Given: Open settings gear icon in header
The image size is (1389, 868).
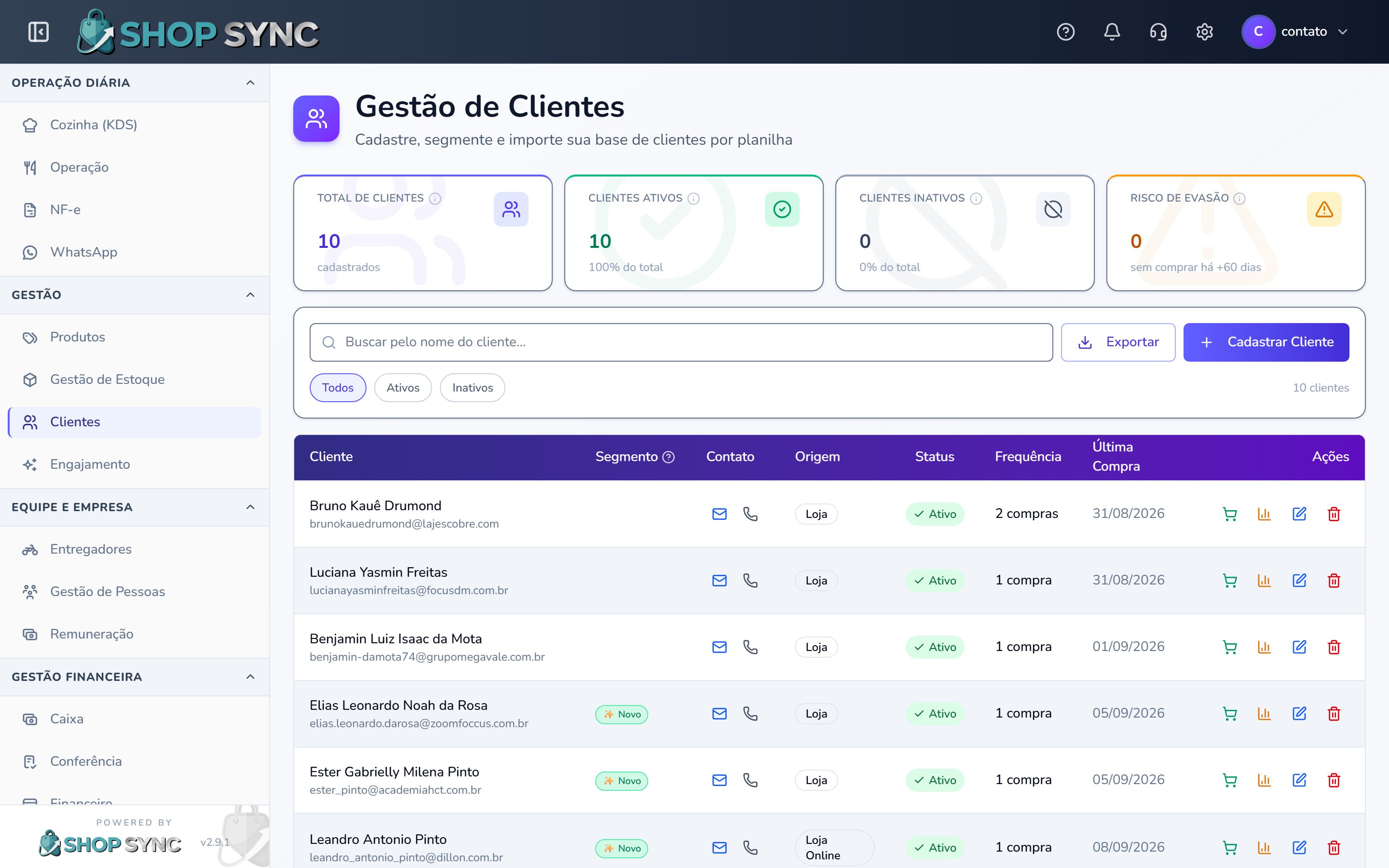Looking at the screenshot, I should click(1204, 31).
